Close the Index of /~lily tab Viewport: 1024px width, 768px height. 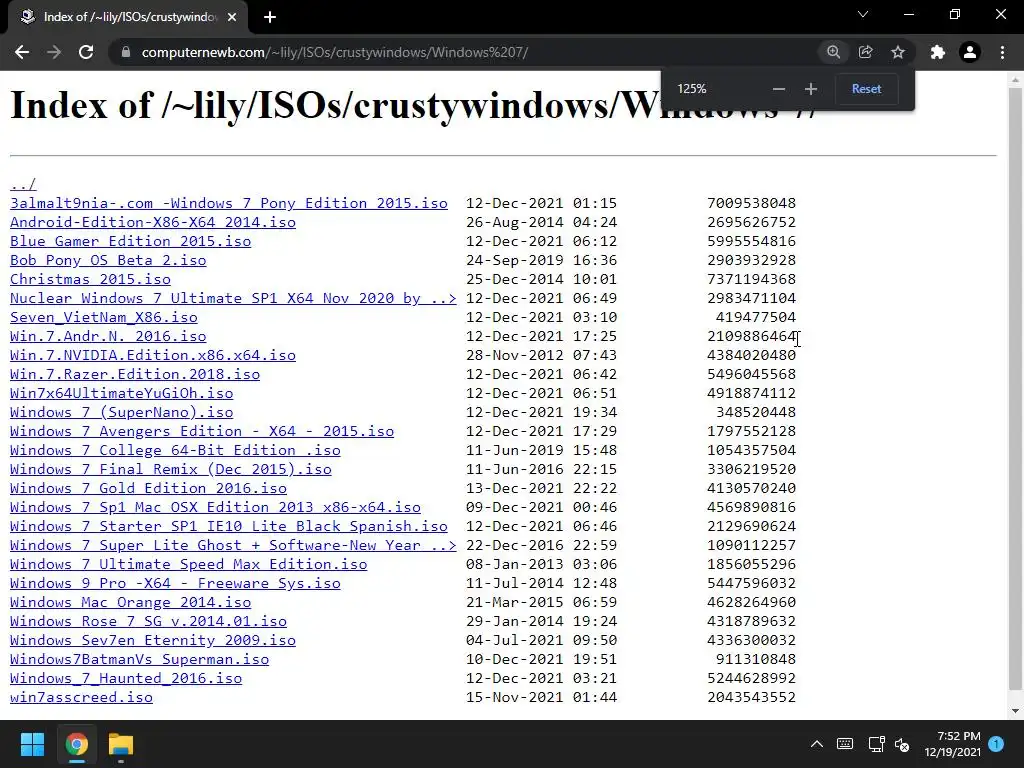232,17
